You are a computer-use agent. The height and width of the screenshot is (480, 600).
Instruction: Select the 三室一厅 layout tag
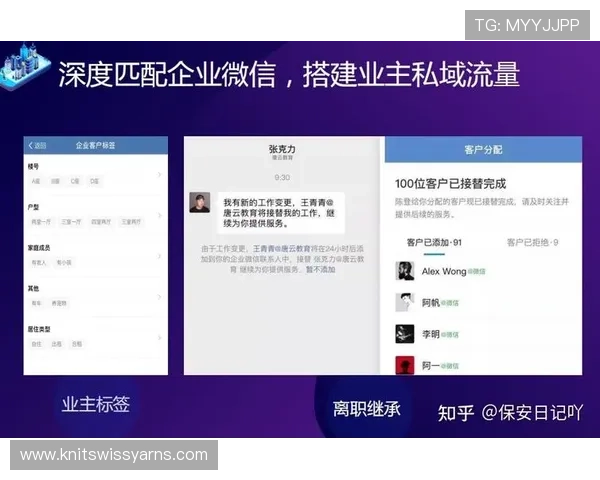point(71,222)
